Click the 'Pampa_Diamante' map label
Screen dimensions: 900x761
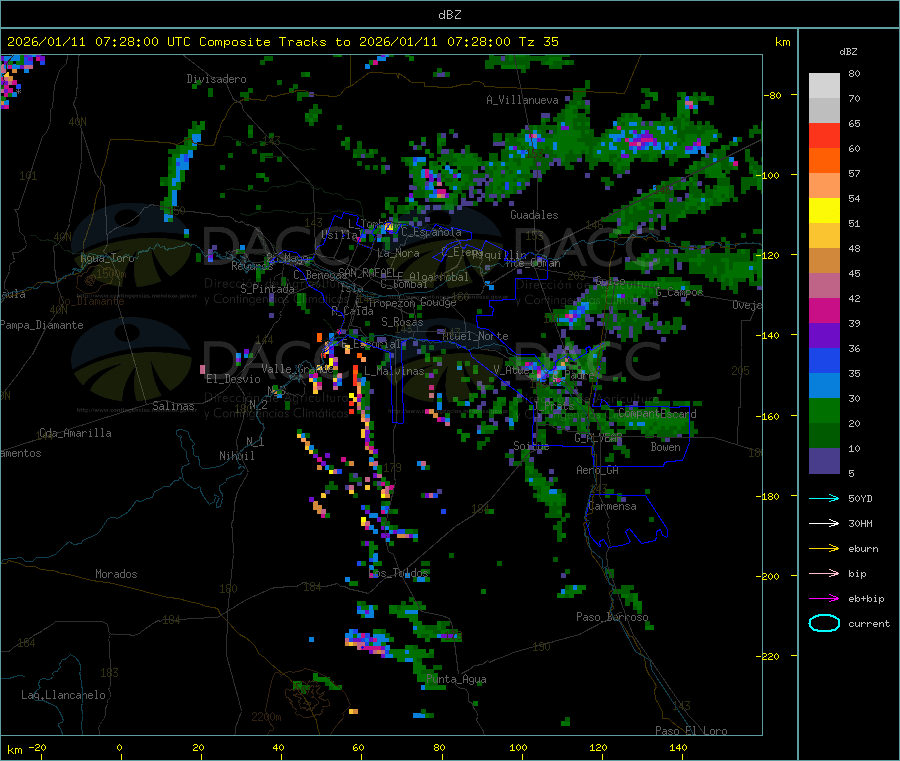42,325
